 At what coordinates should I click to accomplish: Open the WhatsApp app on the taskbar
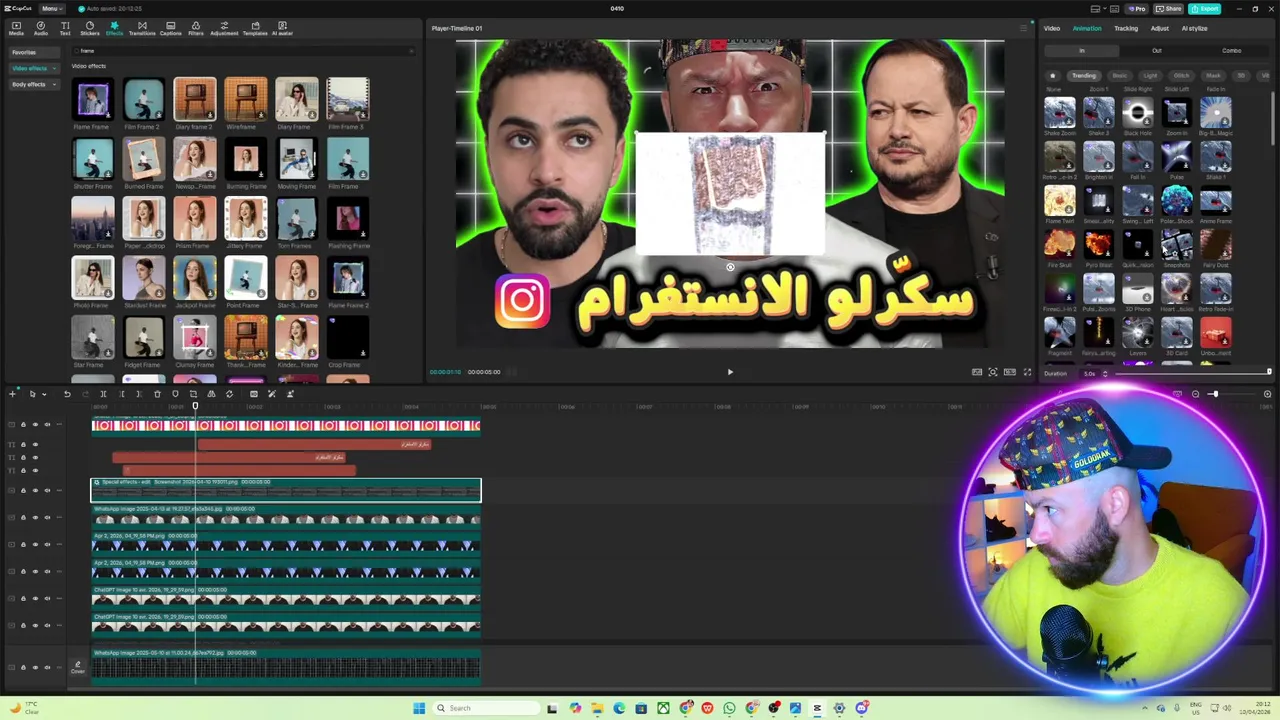729,708
